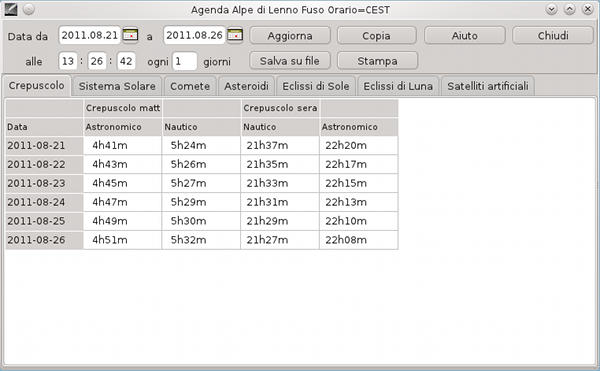Click cell 22h10m
600x371 pixels.
(x=359, y=221)
